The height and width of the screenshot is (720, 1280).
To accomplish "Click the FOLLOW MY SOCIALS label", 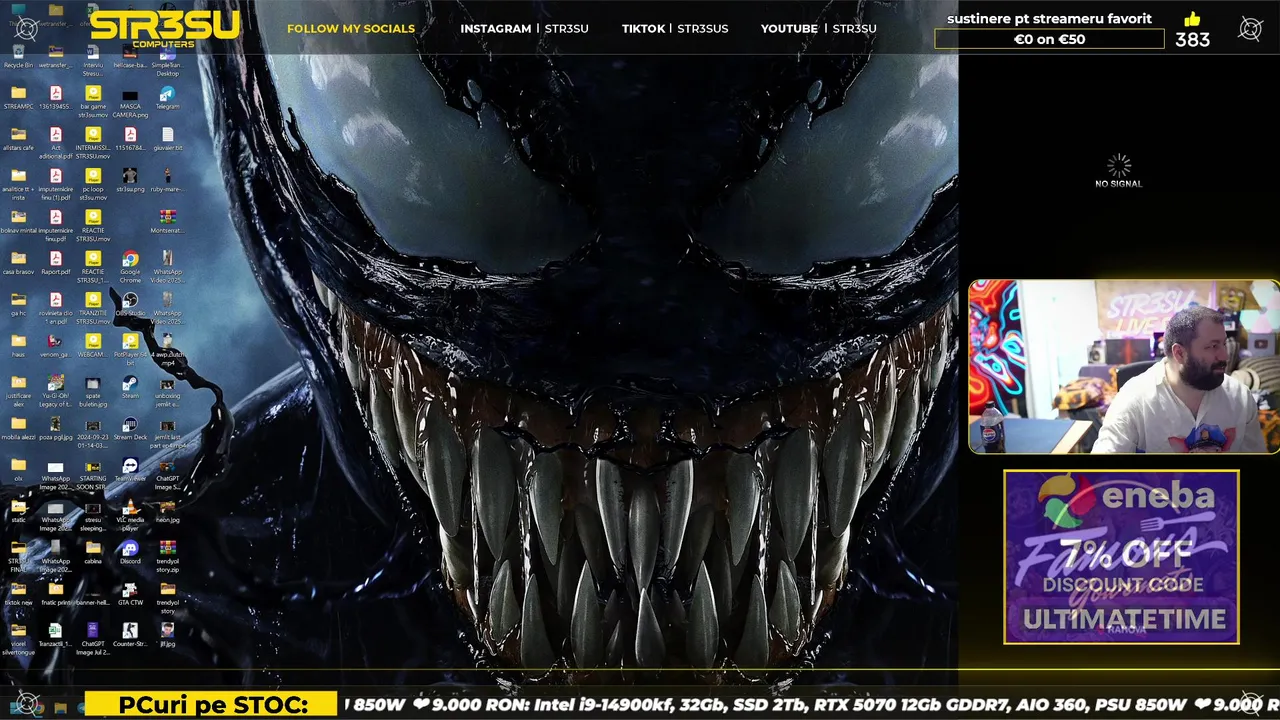I will point(351,28).
